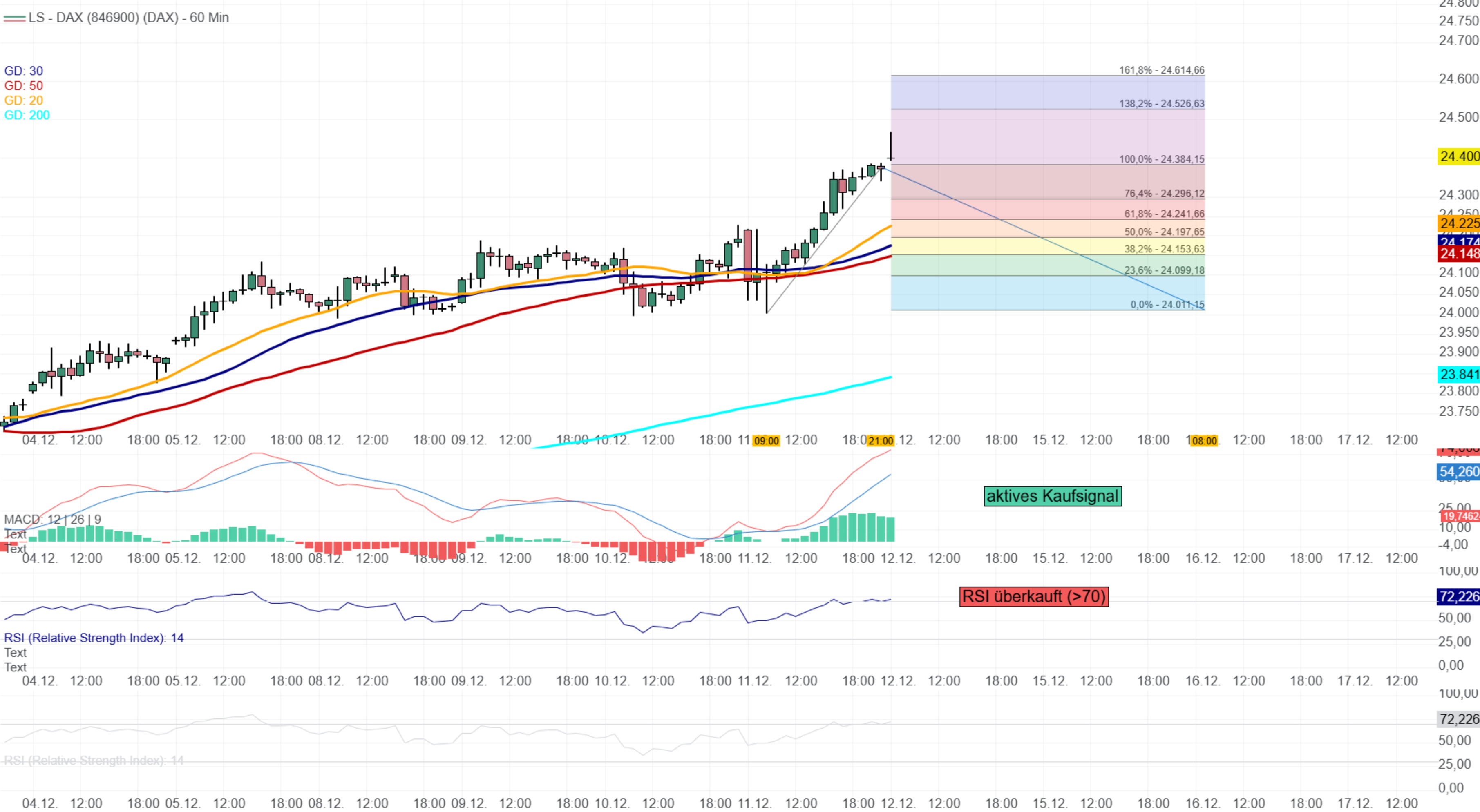Click the green aktives Kaufsignal label
Screen dimensions: 1480x812
(1053, 496)
